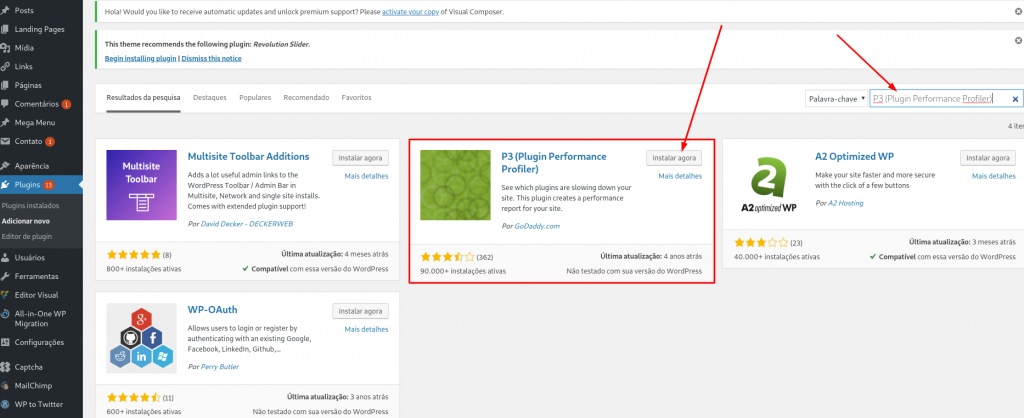Click the Usuários person icon
The image size is (1024, 418).
[5, 257]
